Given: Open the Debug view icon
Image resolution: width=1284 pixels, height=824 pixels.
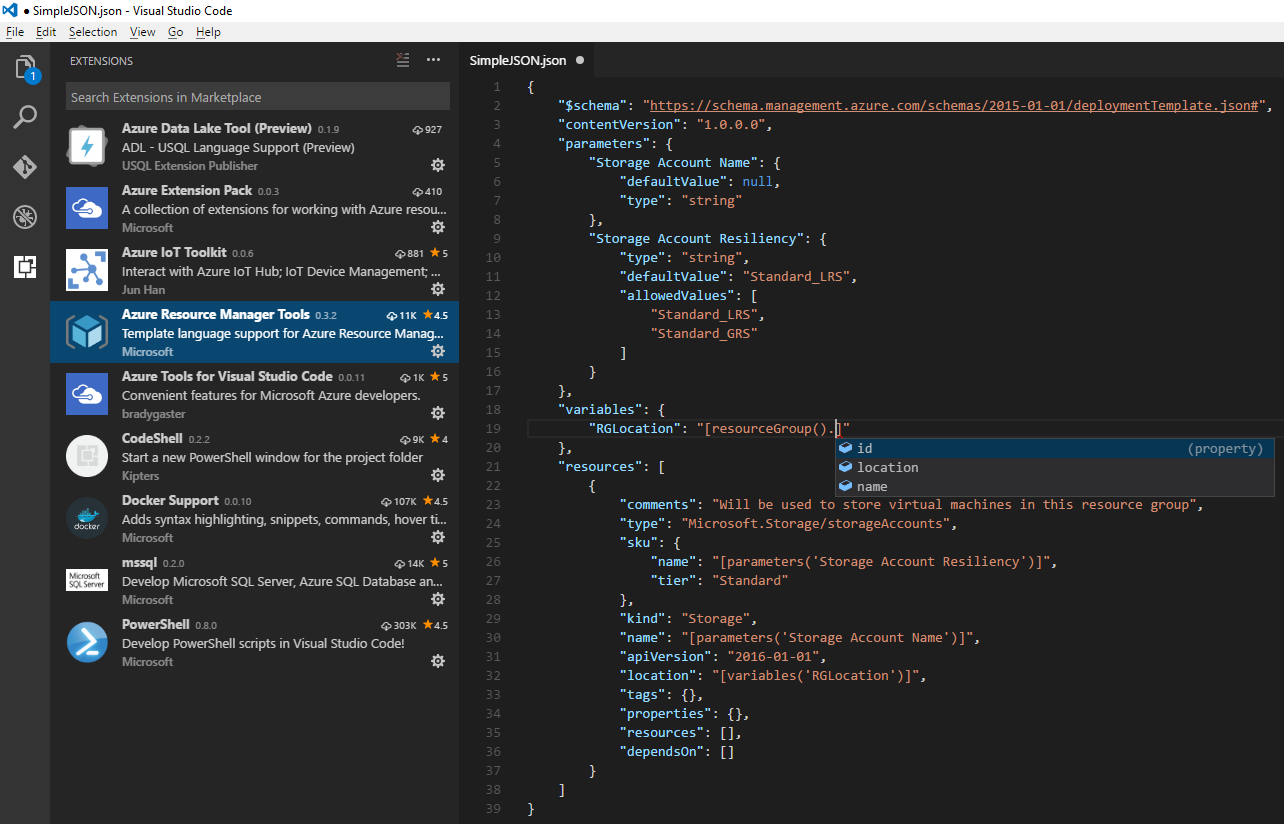Looking at the screenshot, I should (25, 217).
